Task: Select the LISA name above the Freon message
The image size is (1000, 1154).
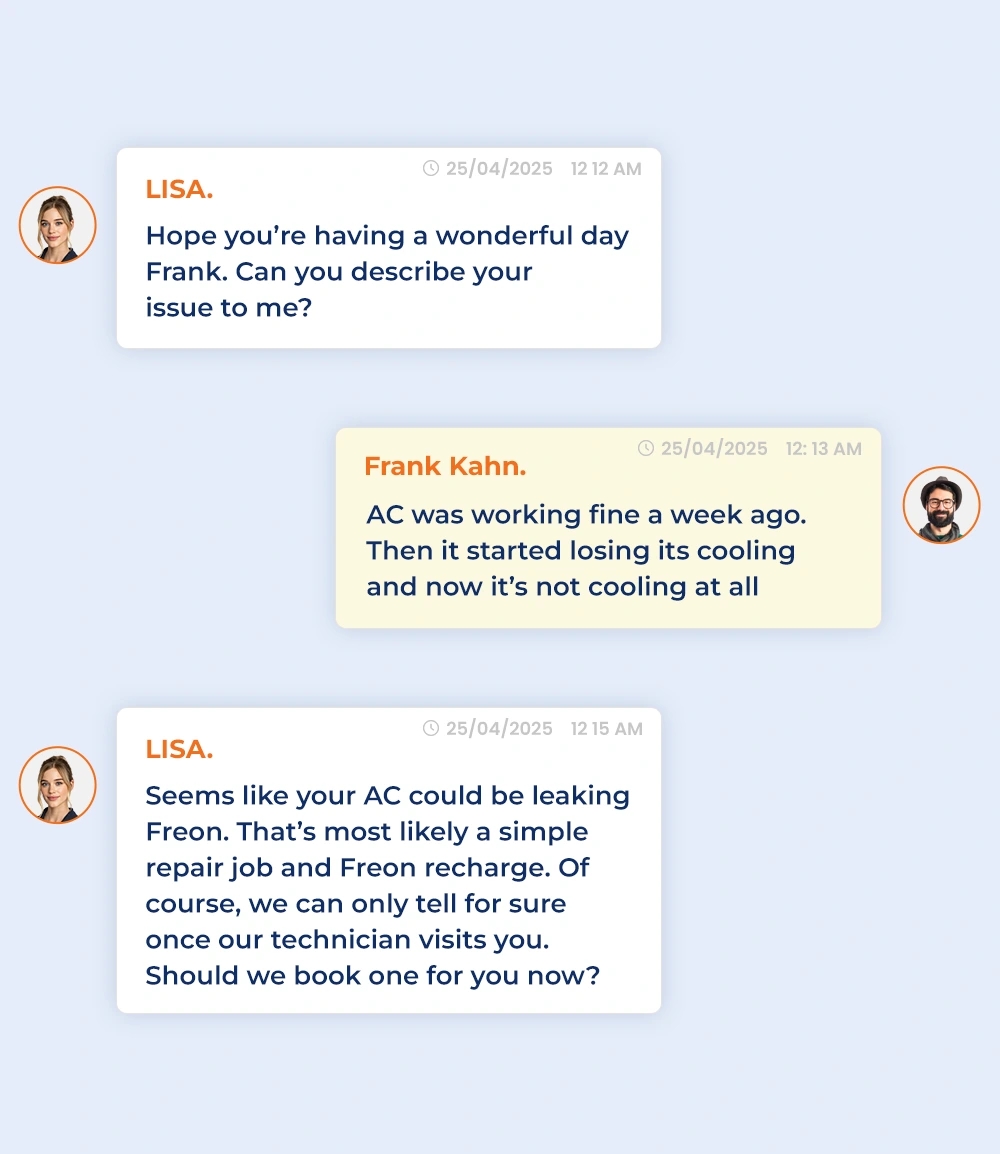Action: pos(179,748)
